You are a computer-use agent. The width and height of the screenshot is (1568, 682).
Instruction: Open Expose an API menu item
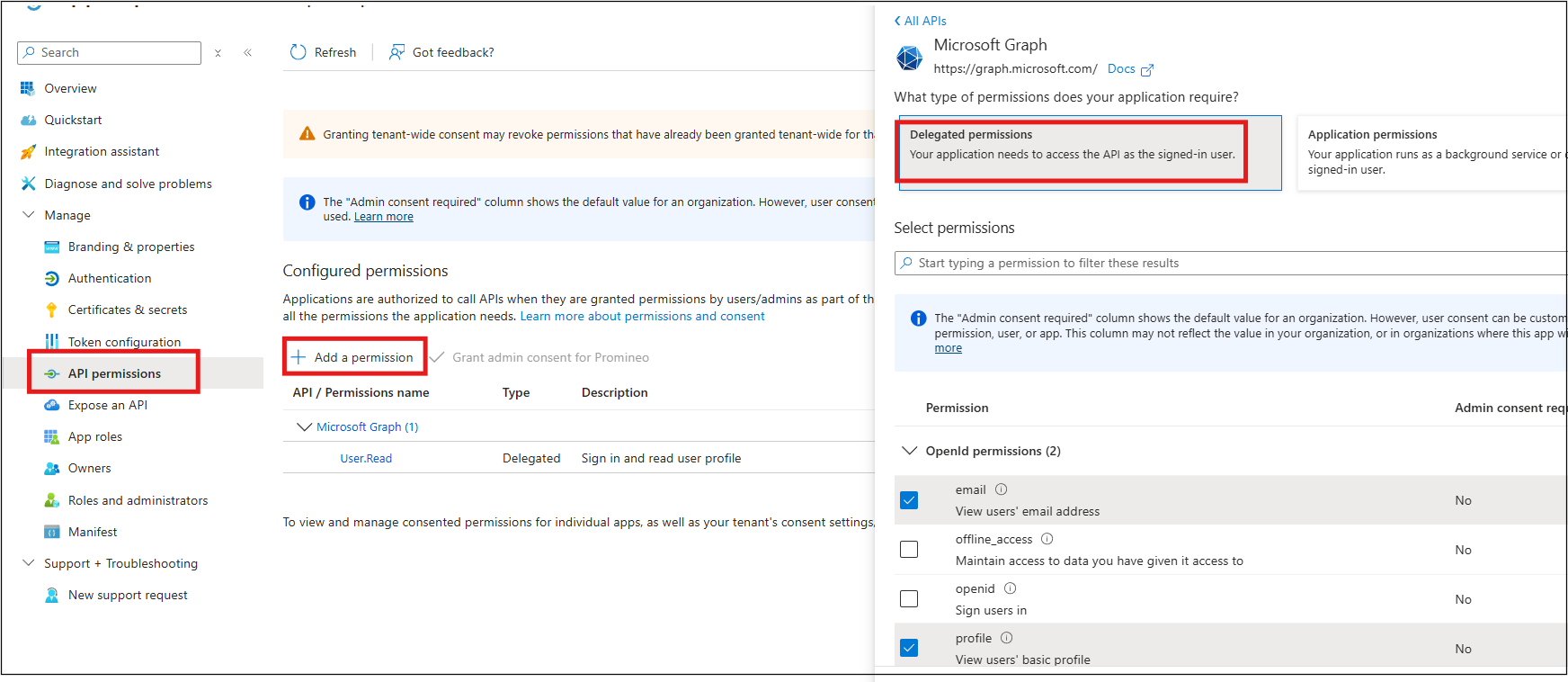click(x=108, y=405)
